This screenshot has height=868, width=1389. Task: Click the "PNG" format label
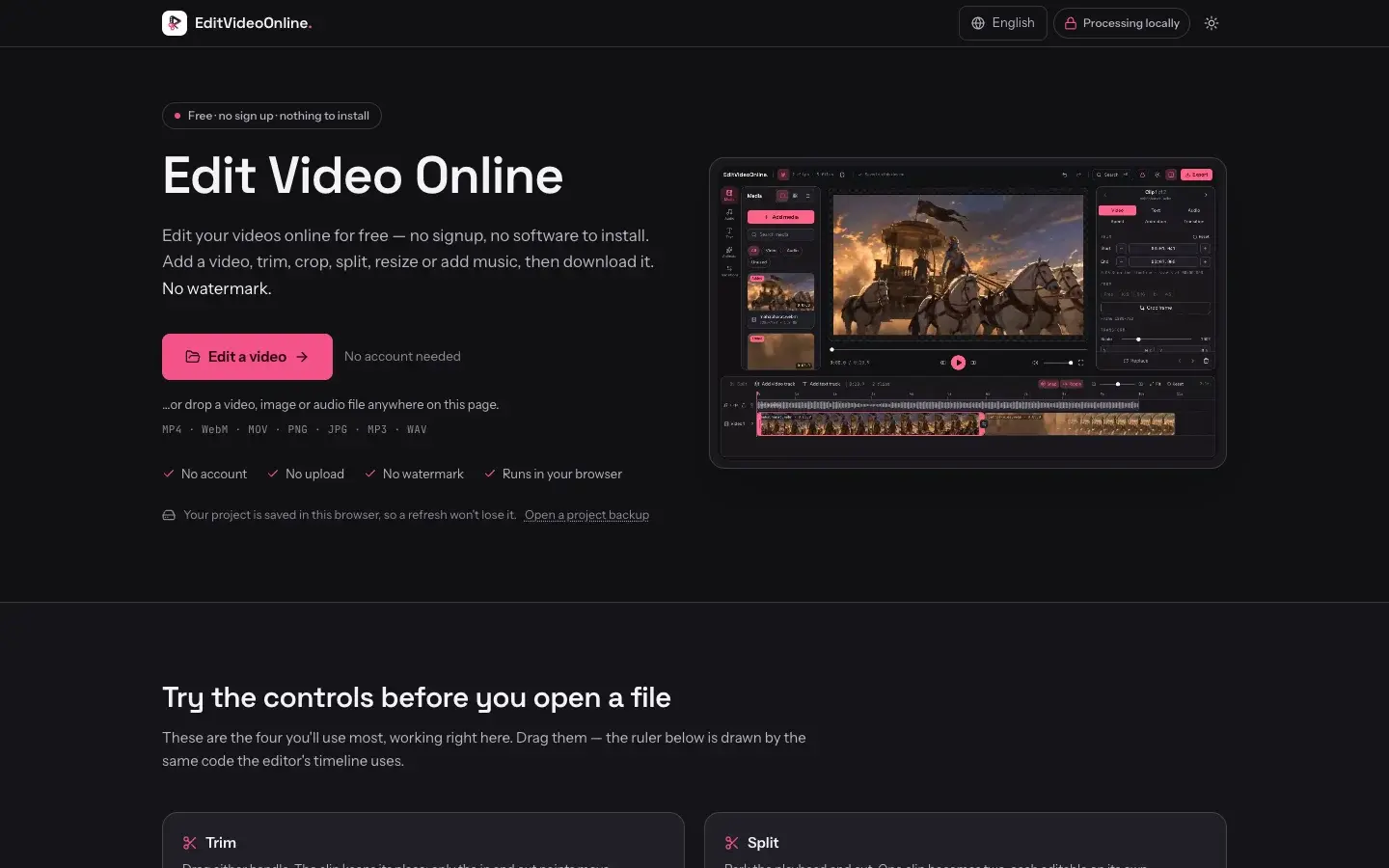click(298, 430)
